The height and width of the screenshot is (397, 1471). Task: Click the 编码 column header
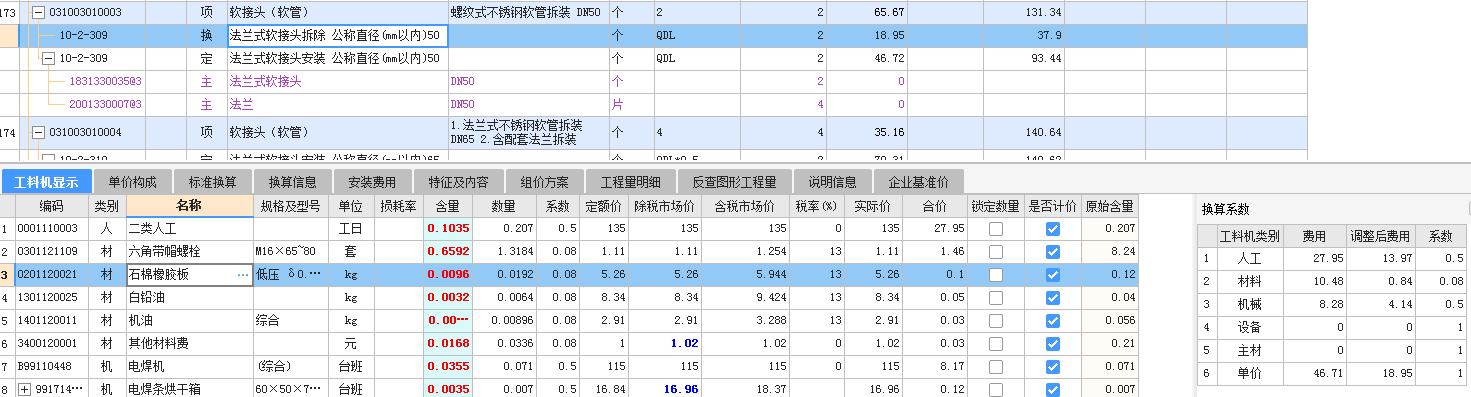(x=52, y=206)
